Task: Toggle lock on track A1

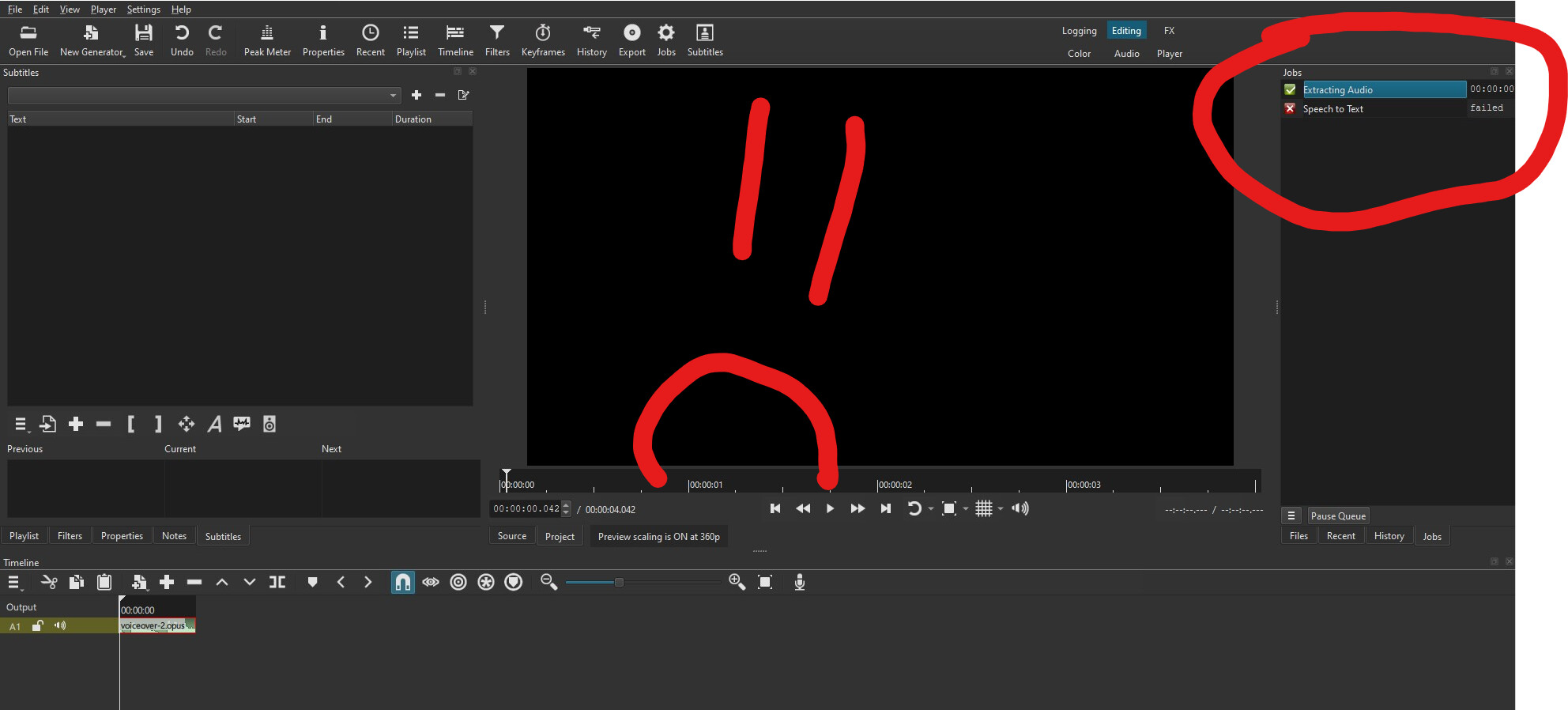Action: coord(37,626)
